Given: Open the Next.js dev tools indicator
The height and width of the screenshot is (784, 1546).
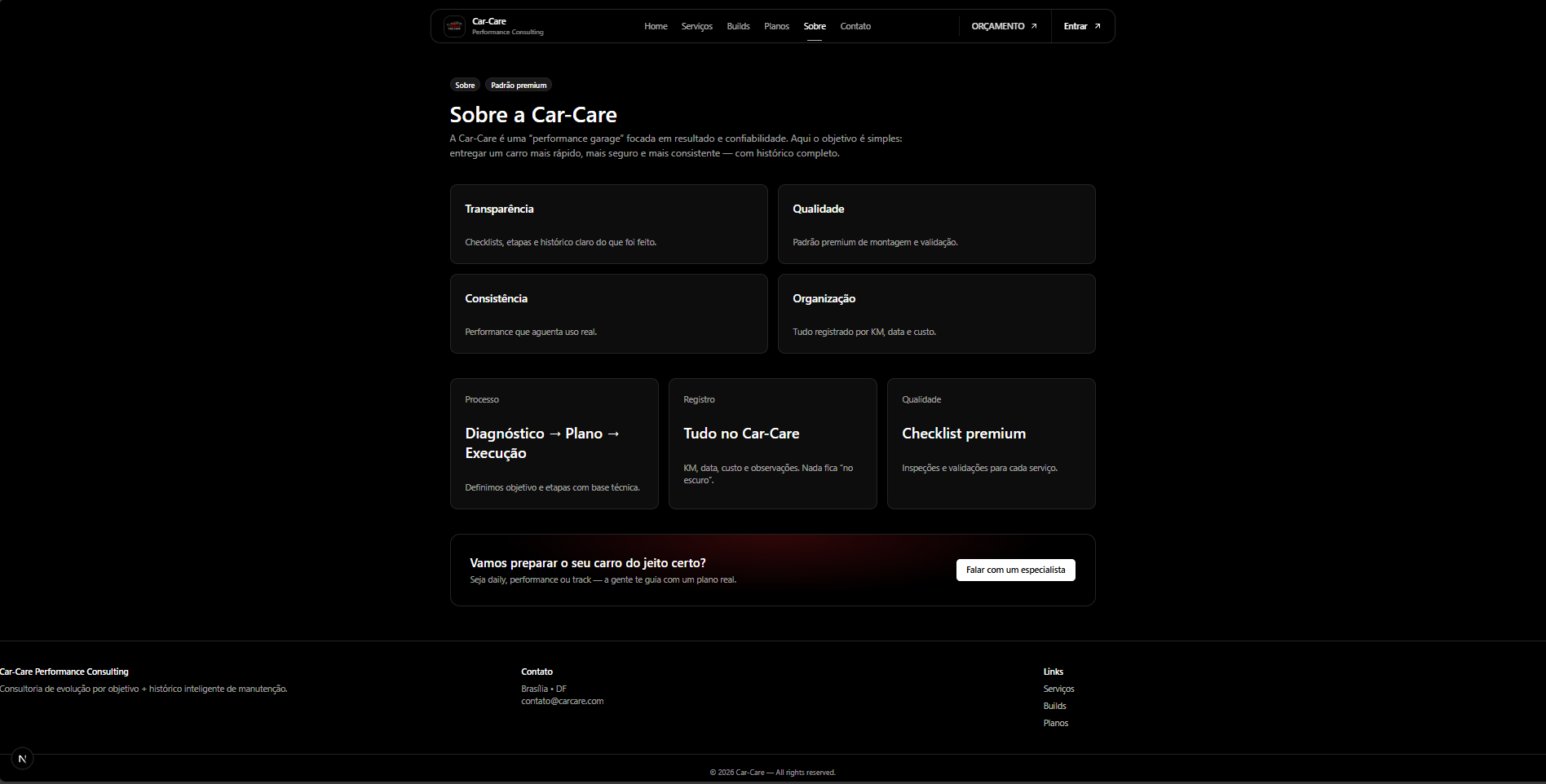Looking at the screenshot, I should (x=22, y=759).
